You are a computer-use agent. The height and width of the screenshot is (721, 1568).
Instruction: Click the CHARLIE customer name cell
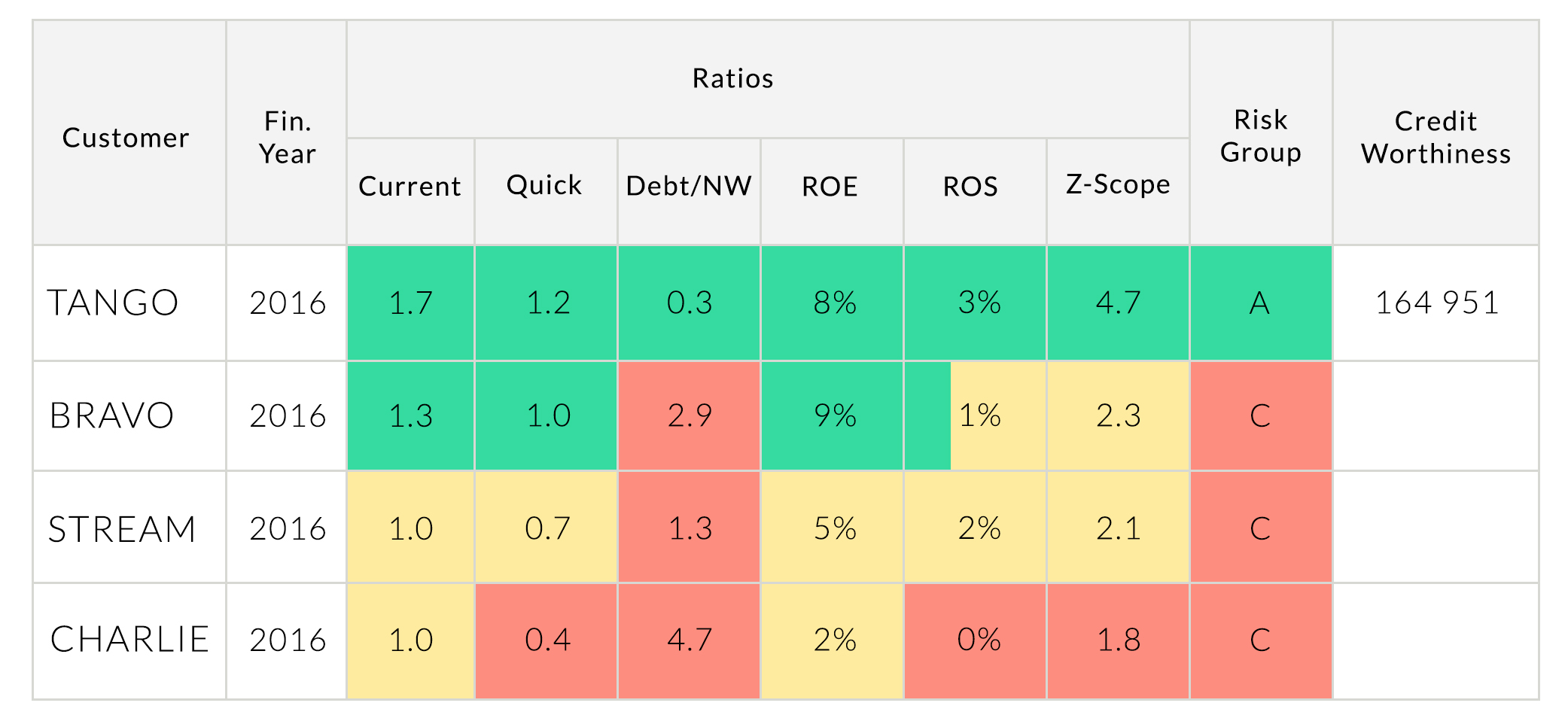[x=129, y=640]
